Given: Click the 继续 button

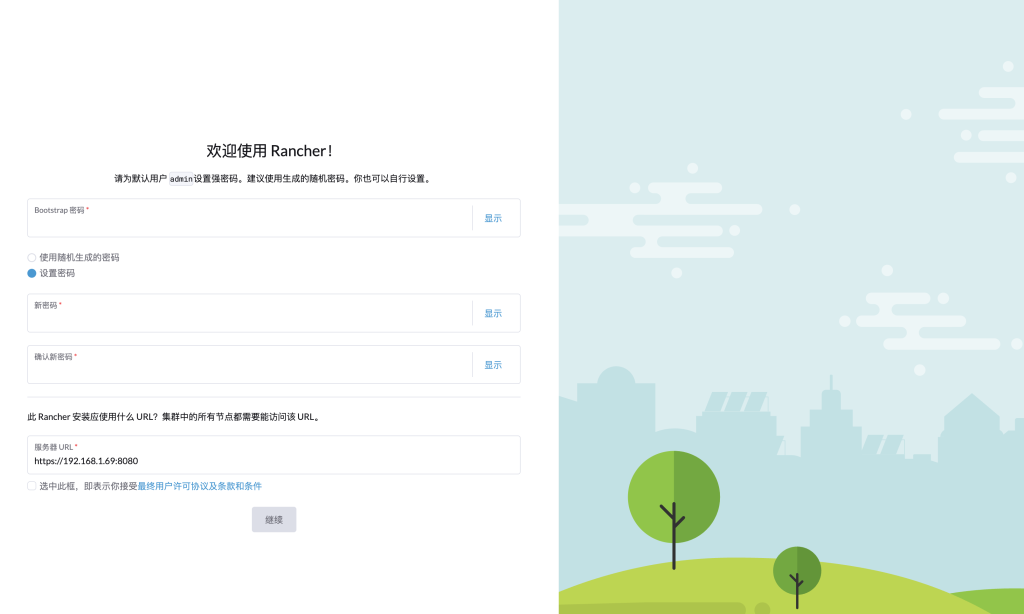Looking at the screenshot, I should [274, 520].
